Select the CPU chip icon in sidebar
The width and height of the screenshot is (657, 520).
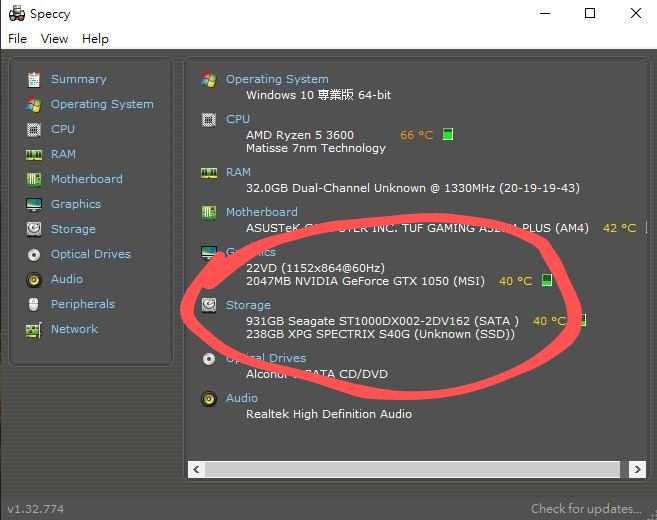[34, 129]
